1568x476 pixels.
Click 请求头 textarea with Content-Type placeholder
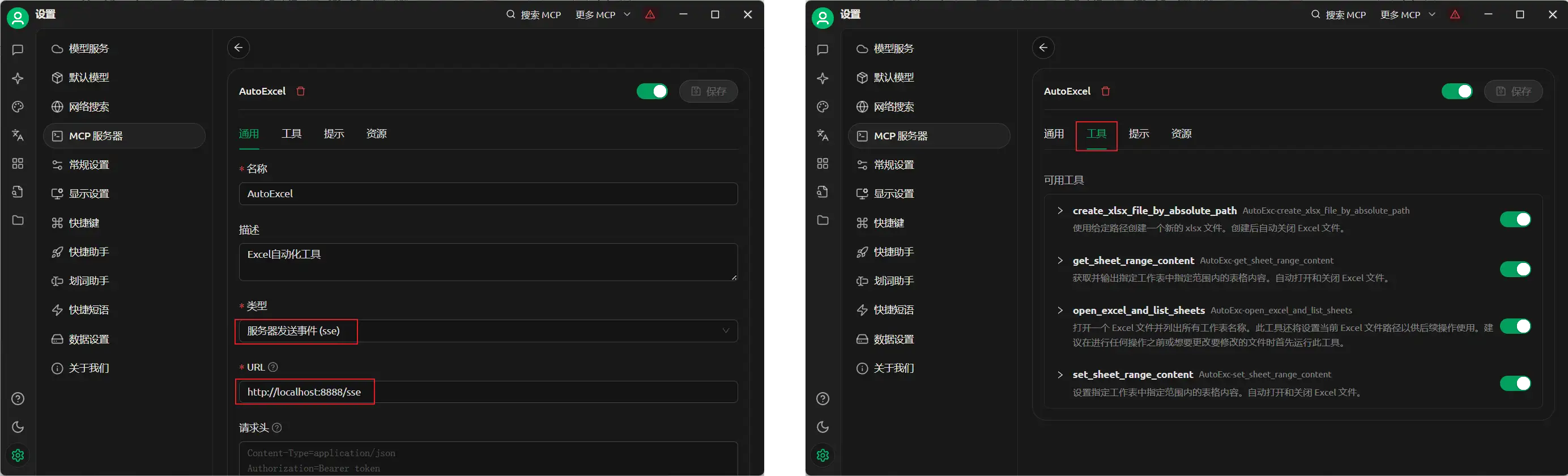pyautogui.click(x=488, y=459)
